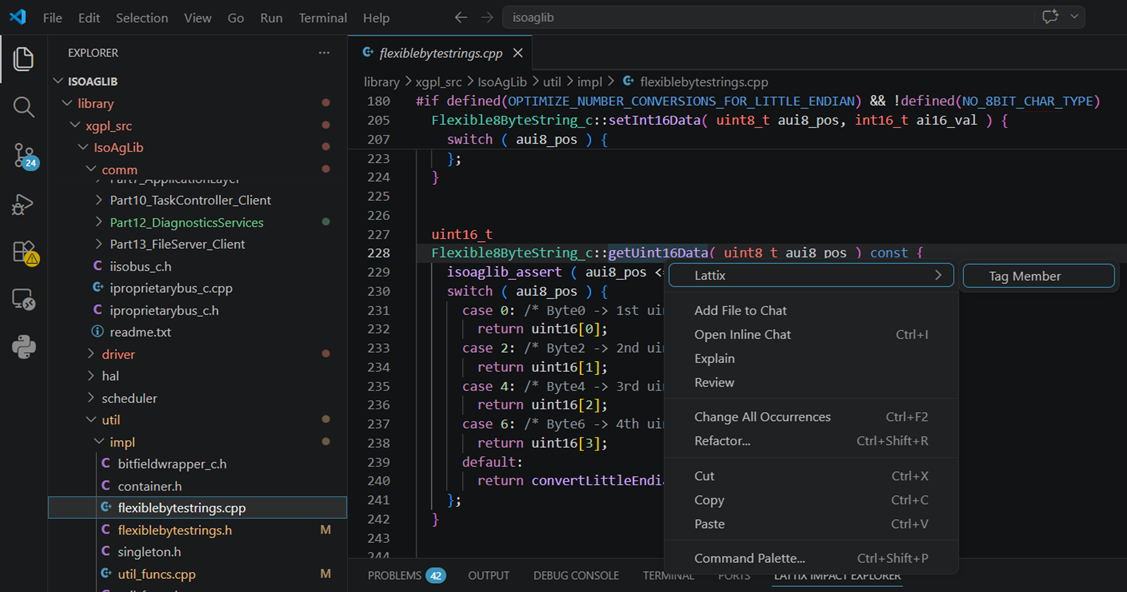
Task: Open bitfieldwrapper_c.h in the explorer
Action: pos(197,464)
